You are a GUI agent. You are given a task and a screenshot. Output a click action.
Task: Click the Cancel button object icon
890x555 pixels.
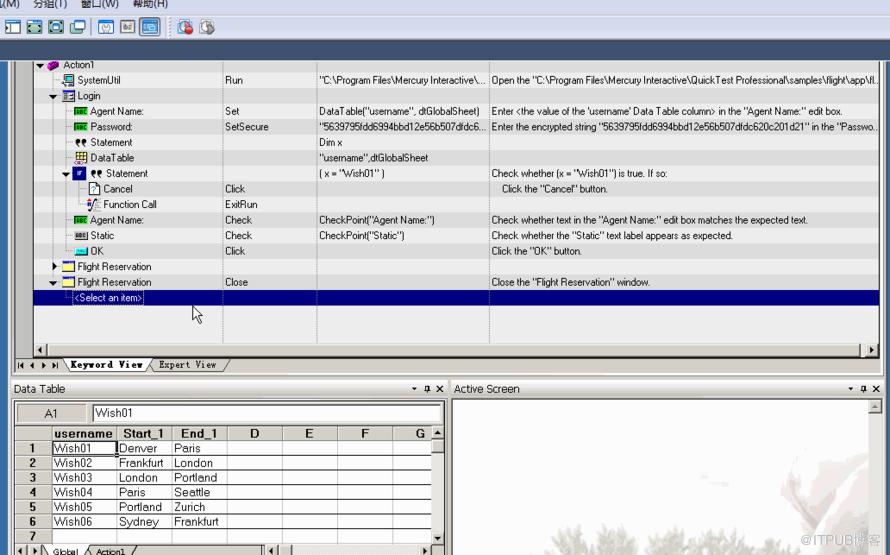(94, 189)
